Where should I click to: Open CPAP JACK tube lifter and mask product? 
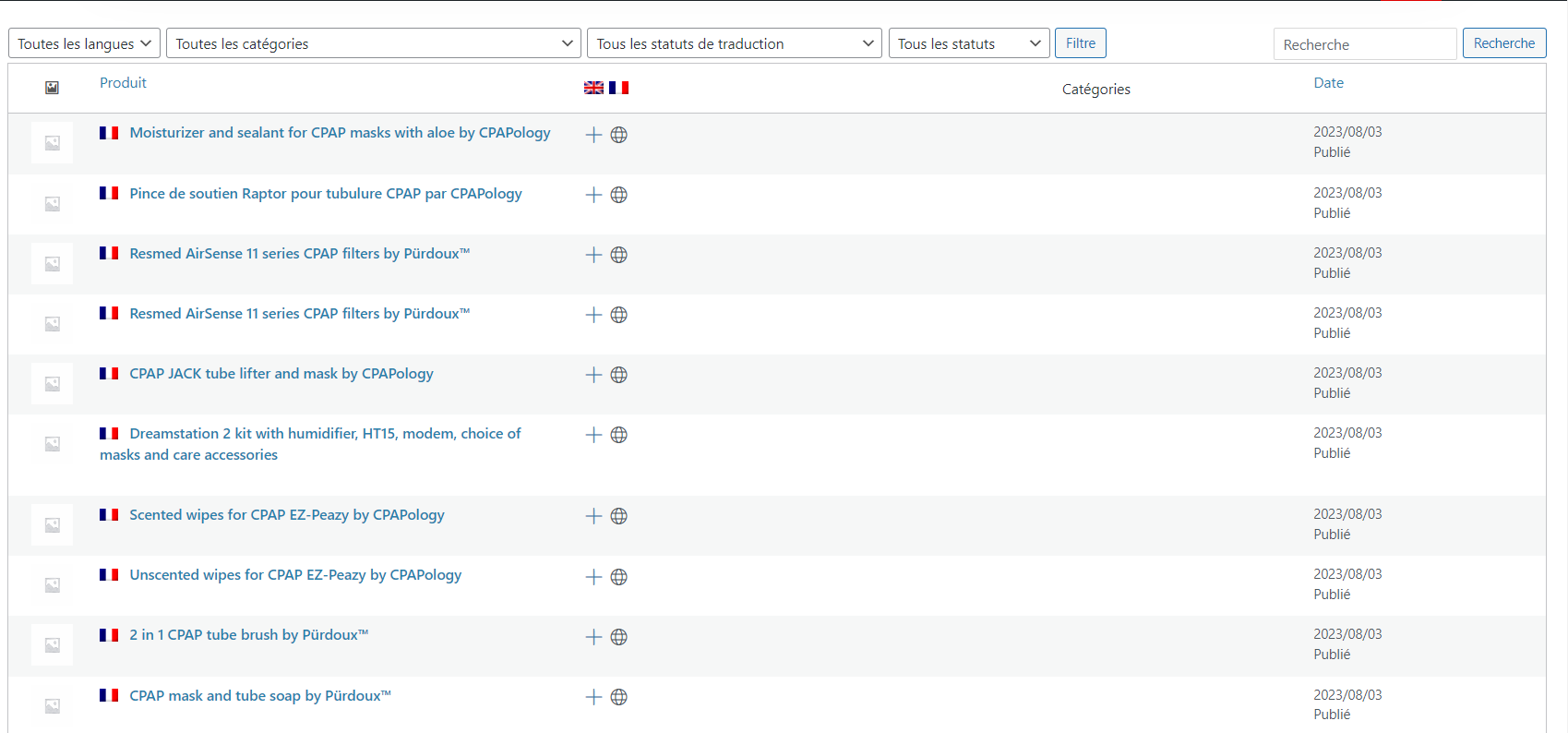(x=281, y=374)
